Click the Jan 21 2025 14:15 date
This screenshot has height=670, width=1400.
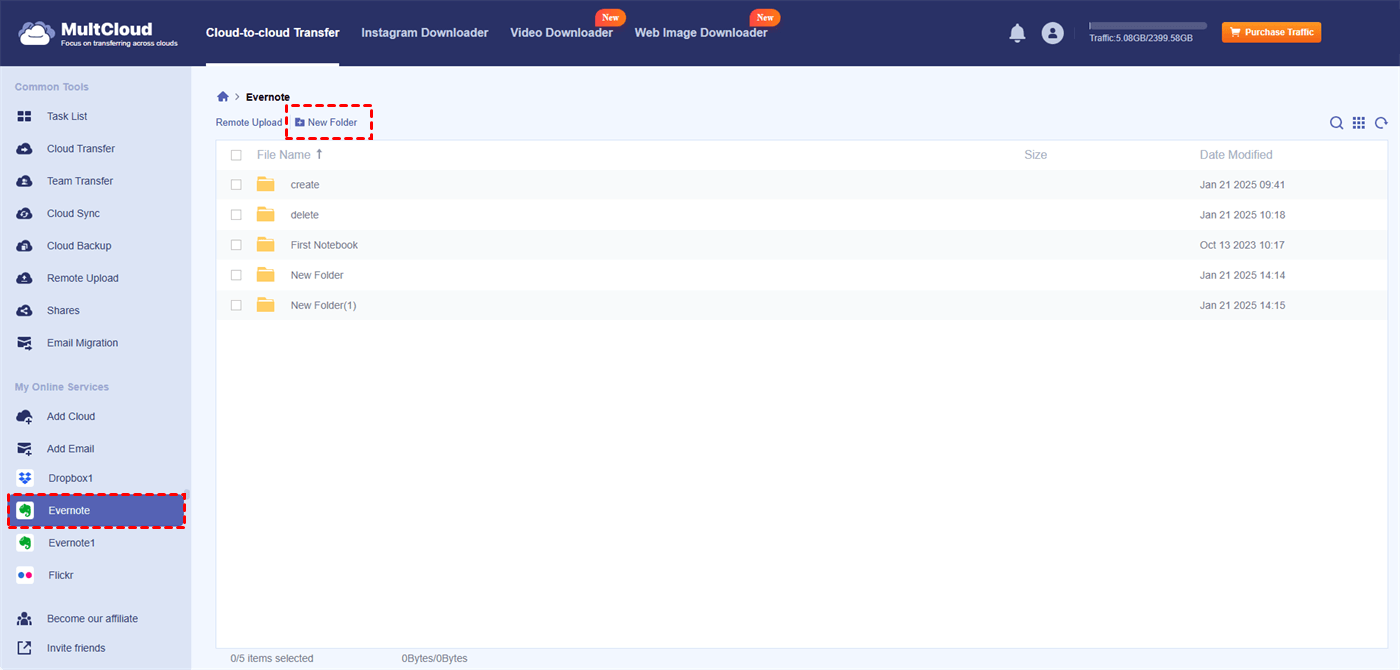1242,305
